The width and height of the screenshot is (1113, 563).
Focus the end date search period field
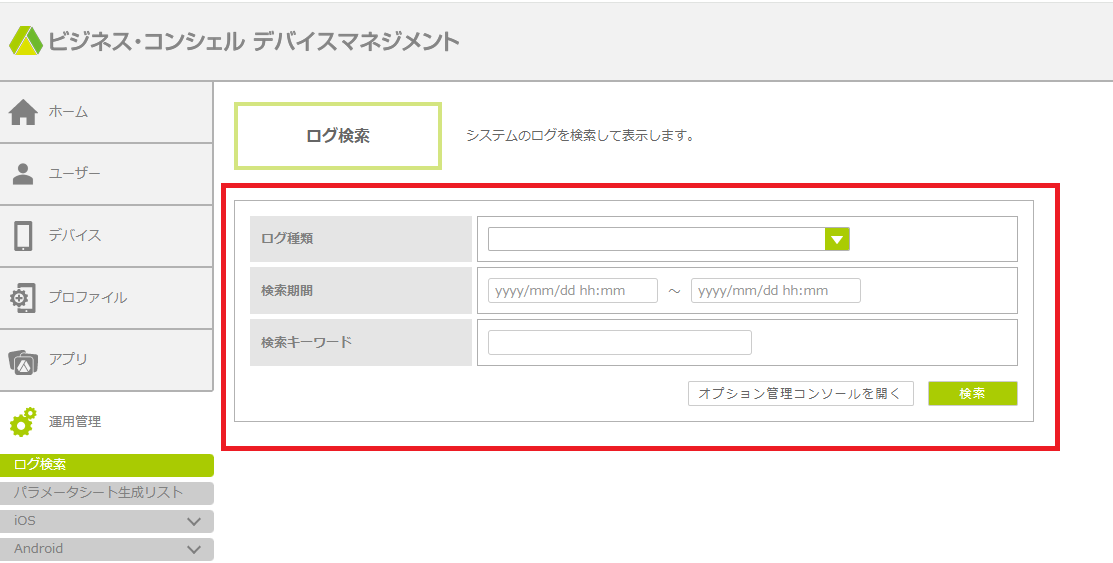775,291
